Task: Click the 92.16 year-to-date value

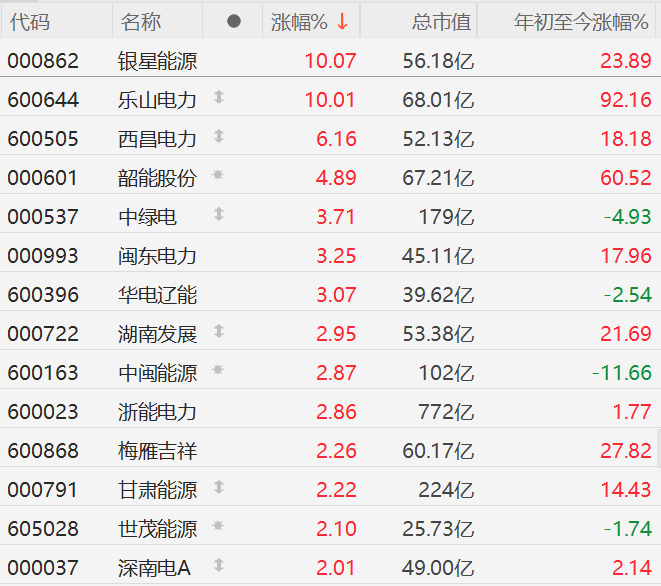Action: (626, 100)
